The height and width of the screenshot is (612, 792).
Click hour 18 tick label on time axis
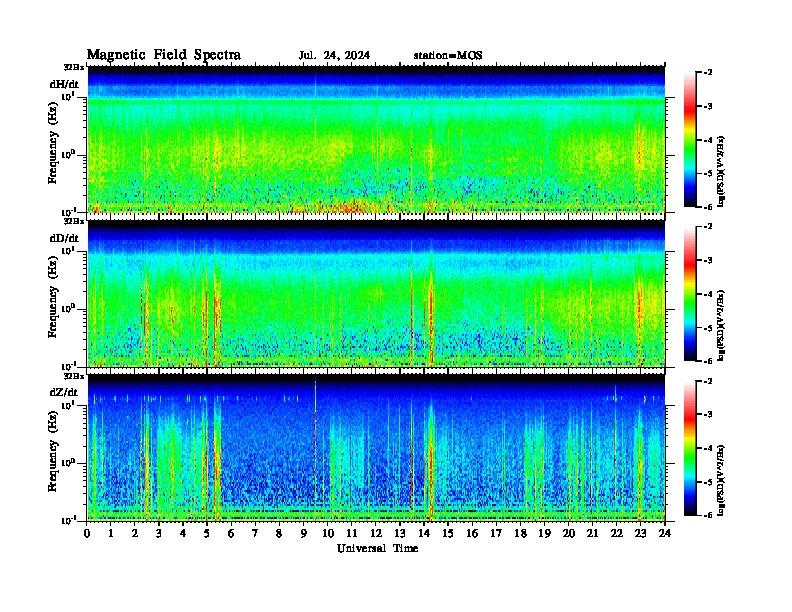click(520, 534)
